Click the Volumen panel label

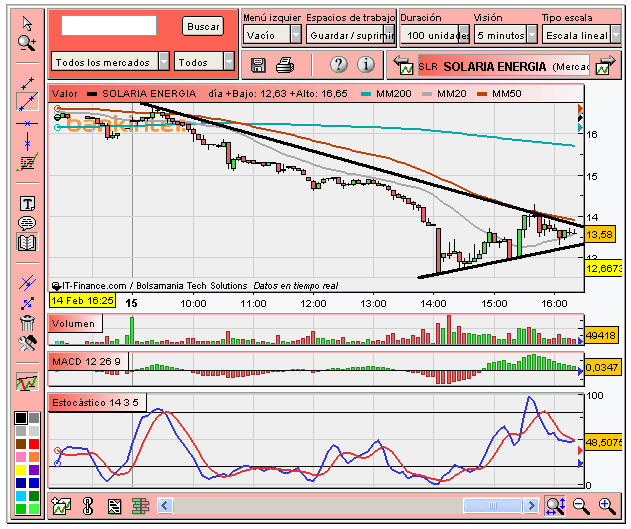[75, 323]
